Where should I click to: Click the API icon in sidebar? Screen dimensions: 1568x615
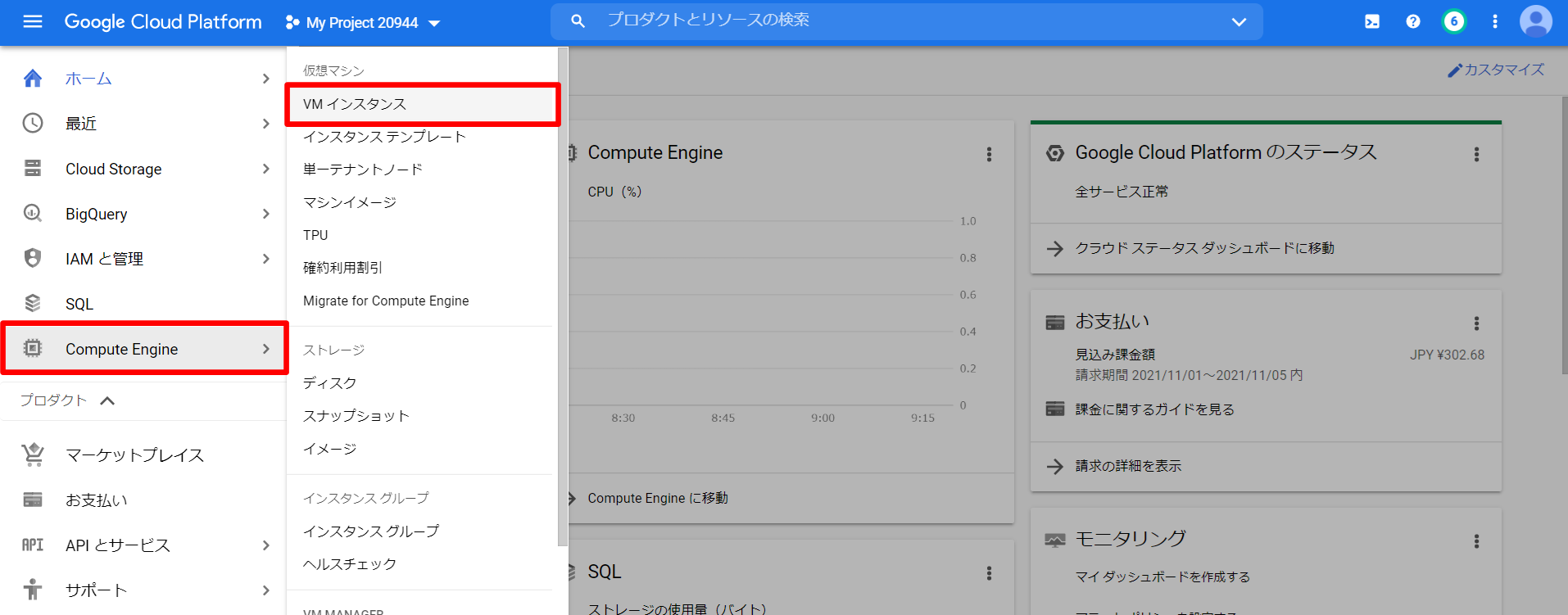(x=33, y=545)
